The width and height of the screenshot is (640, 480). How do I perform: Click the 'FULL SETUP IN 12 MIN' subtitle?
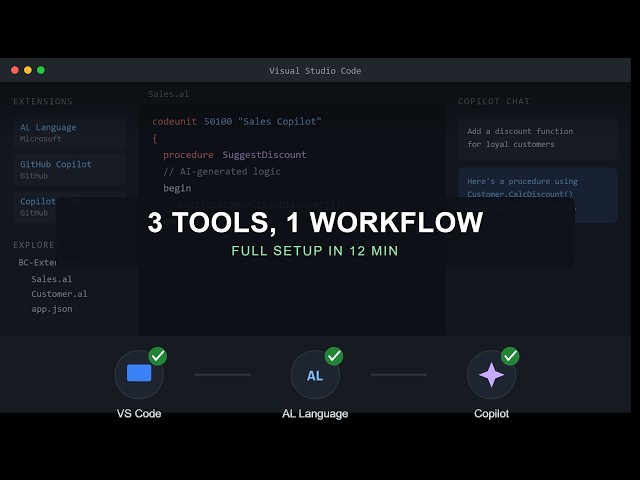[x=315, y=251]
